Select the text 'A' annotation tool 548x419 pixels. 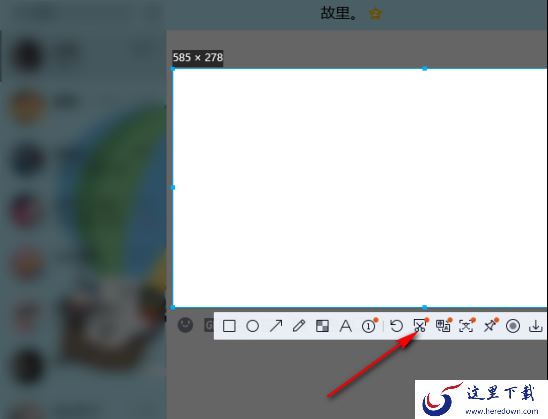point(346,326)
